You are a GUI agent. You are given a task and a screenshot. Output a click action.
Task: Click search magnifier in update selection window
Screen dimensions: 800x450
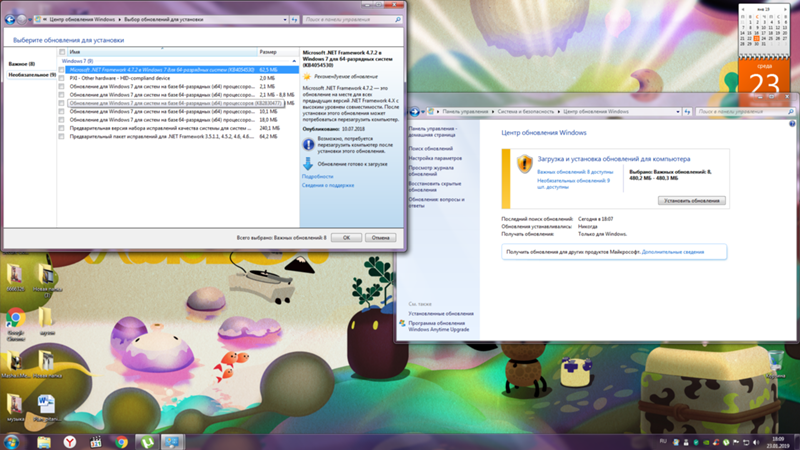(x=397, y=19)
